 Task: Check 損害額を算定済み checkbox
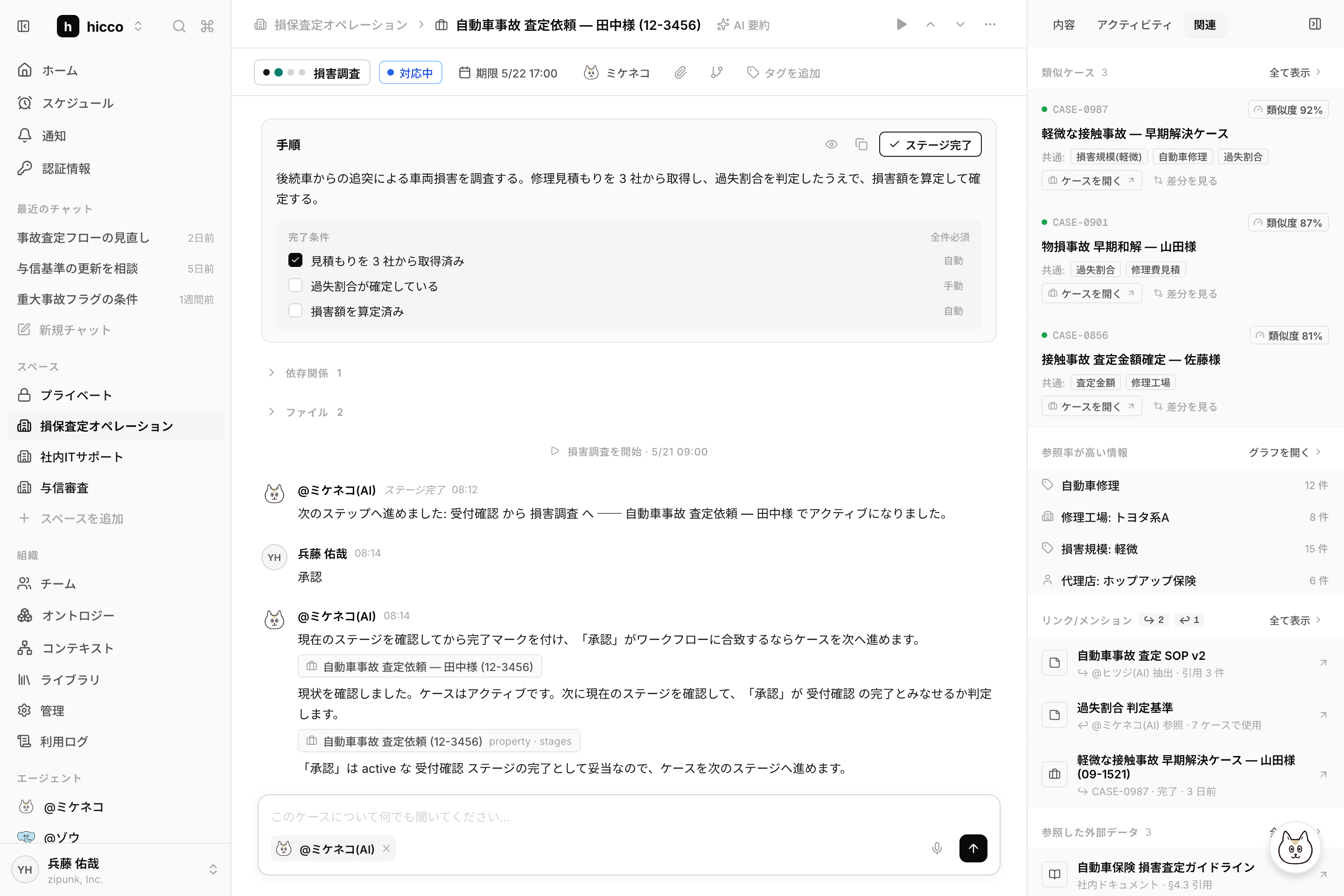pyautogui.click(x=295, y=310)
